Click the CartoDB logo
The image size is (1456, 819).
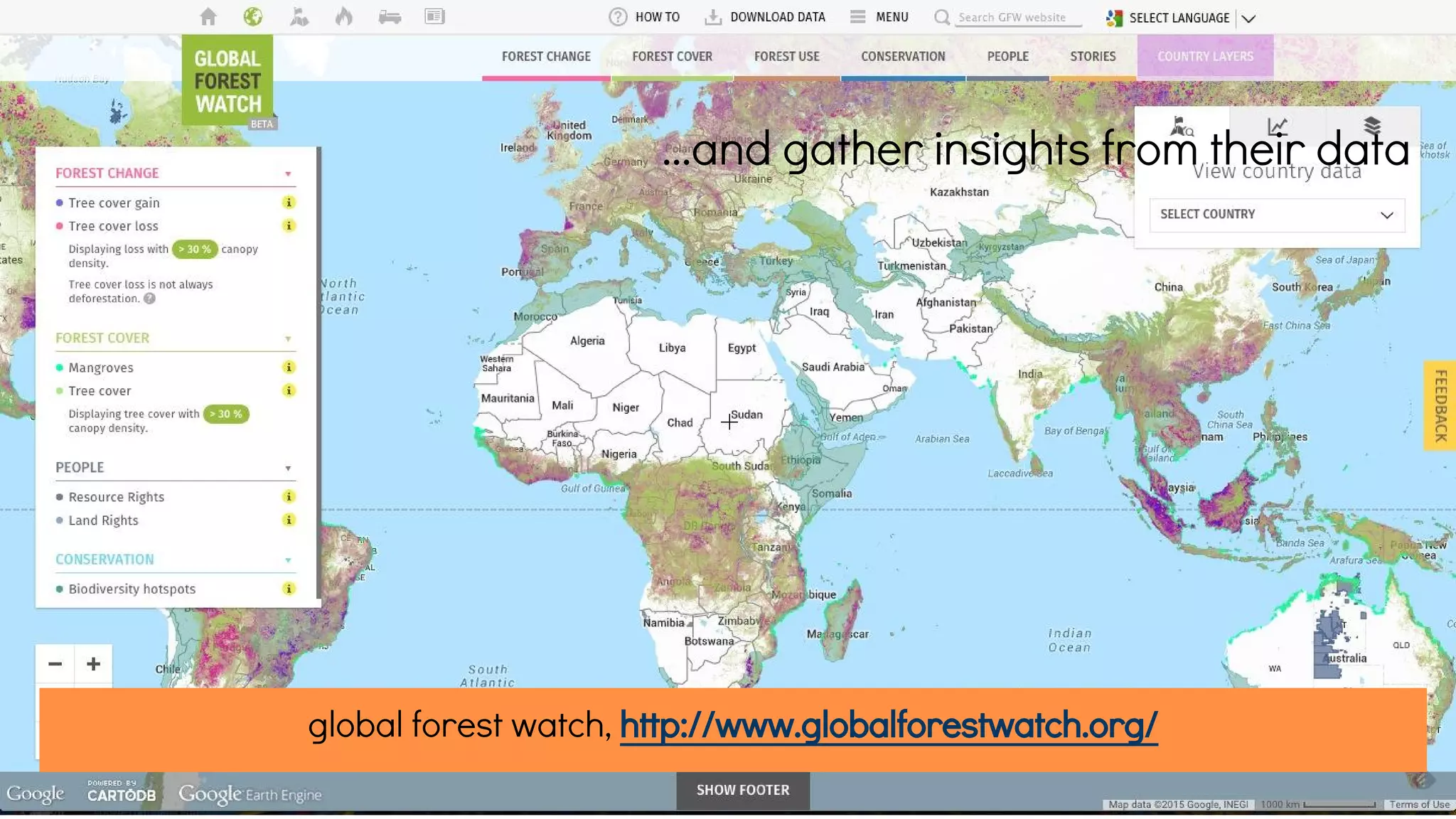[x=122, y=792]
